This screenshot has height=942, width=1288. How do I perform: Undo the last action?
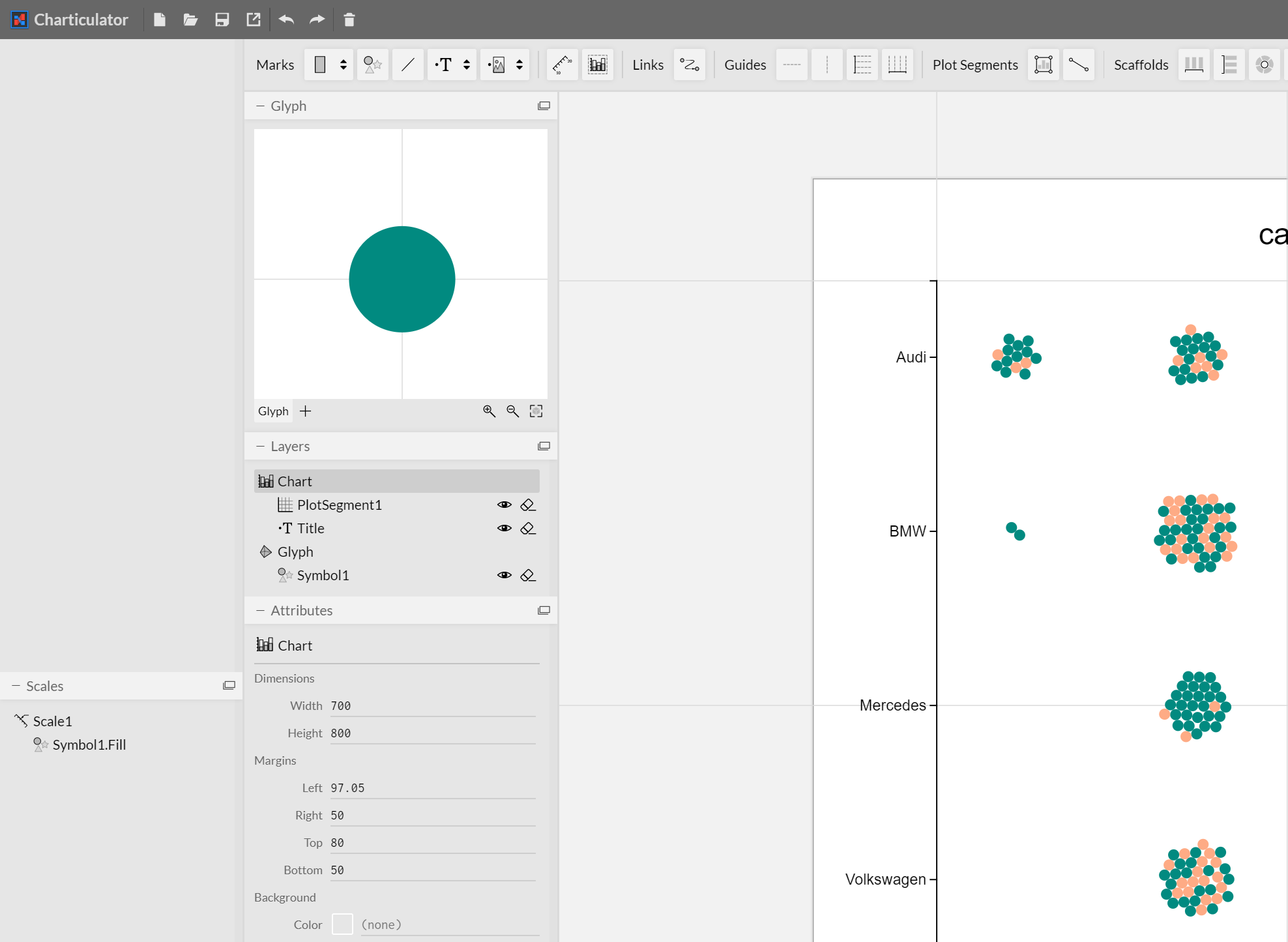point(286,20)
